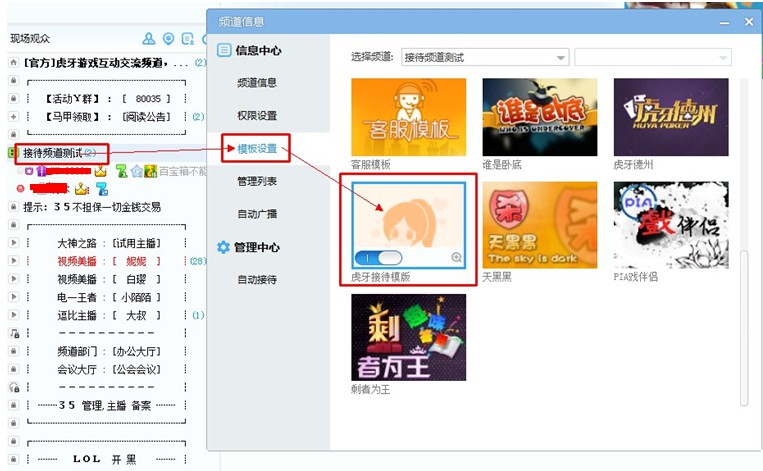The height and width of the screenshot is (471, 763).
Task: Open 自动广播 in the sidebar
Action: pyautogui.click(x=257, y=214)
